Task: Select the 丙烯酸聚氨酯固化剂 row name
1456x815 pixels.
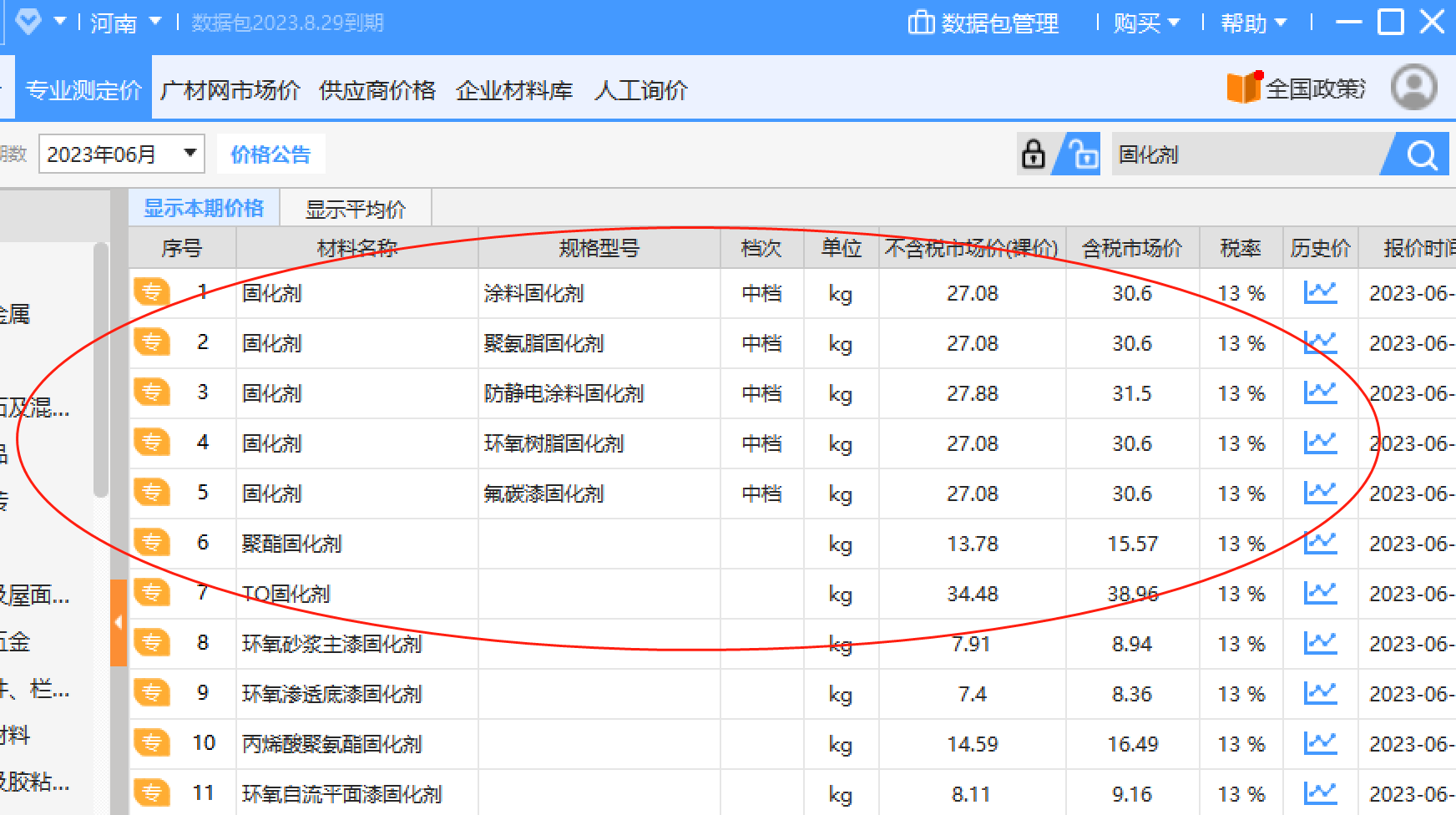Action: pos(331,744)
